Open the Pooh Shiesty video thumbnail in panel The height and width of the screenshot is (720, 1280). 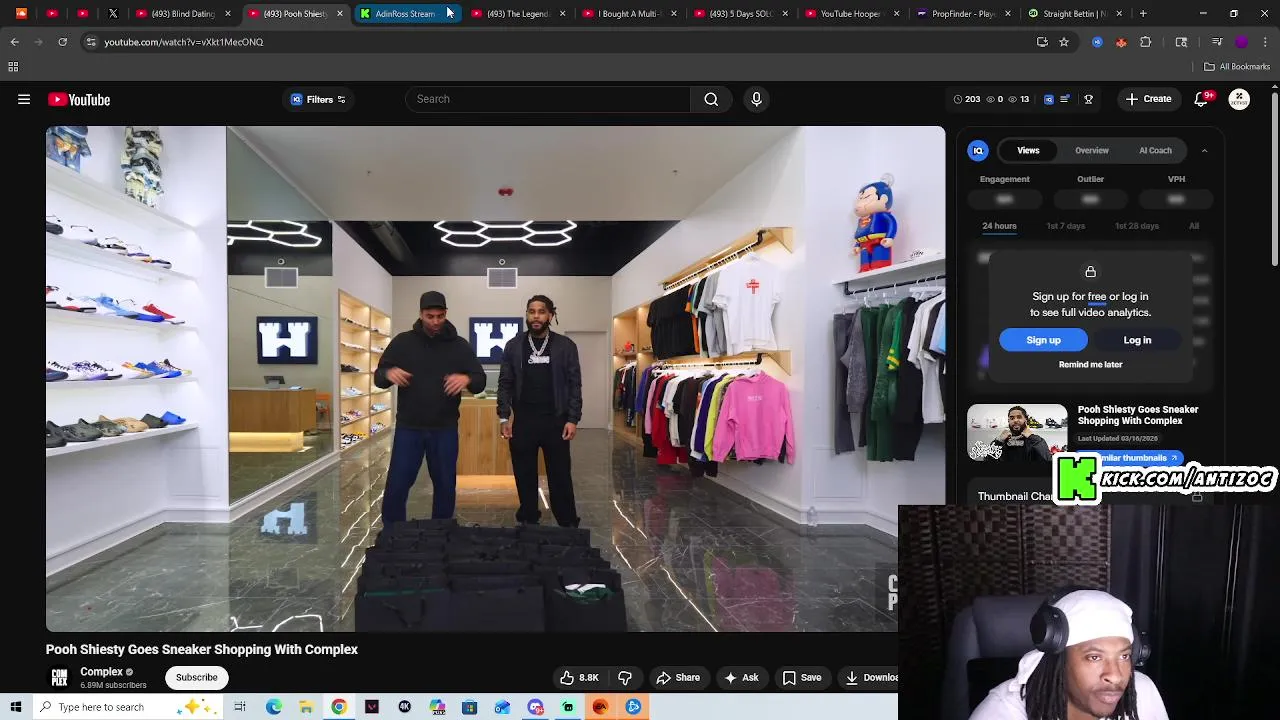(1017, 432)
